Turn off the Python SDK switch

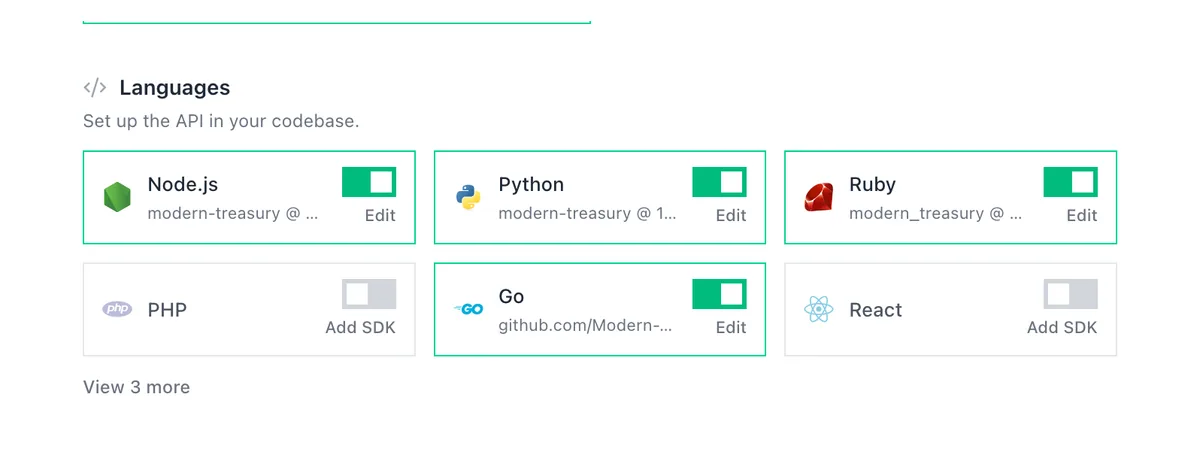pos(719,182)
